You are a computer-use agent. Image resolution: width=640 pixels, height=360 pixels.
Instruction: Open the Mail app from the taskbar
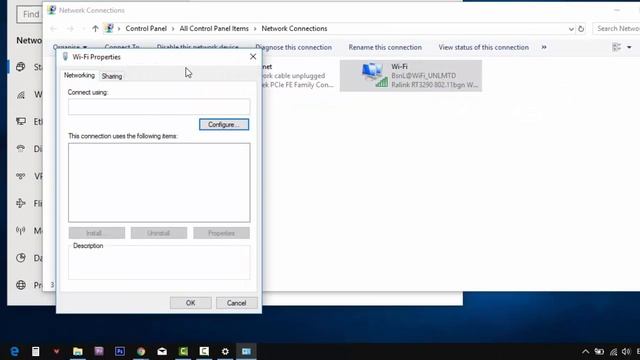(x=162, y=351)
